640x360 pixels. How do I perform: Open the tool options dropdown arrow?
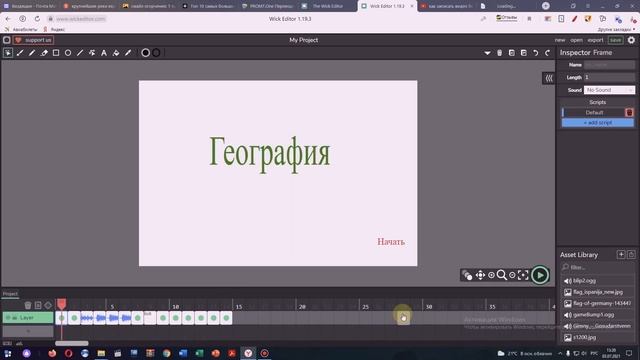(487, 53)
